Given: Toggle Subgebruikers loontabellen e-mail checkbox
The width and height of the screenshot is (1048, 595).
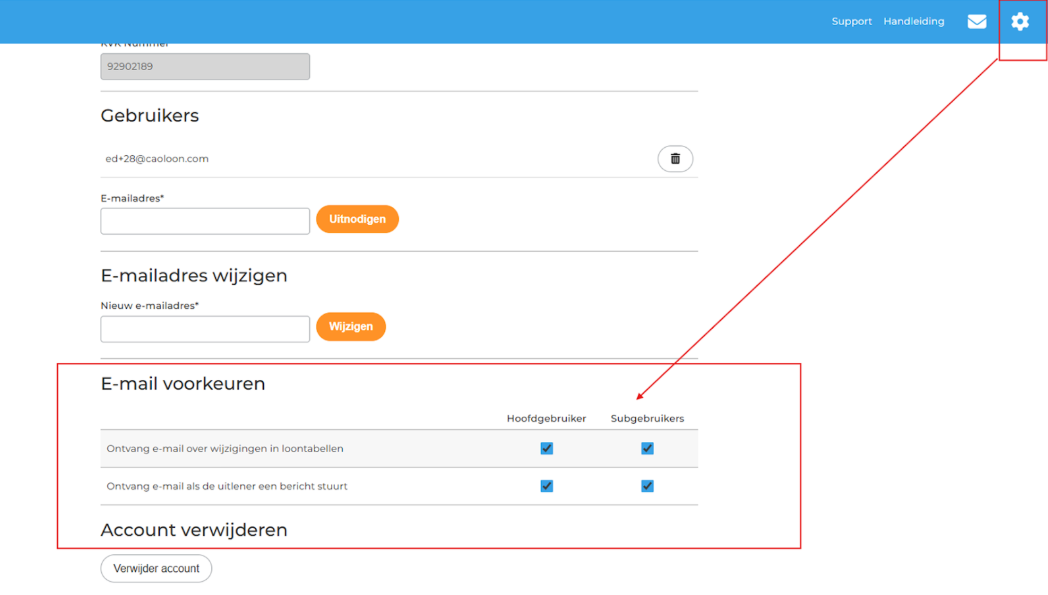Looking at the screenshot, I should pos(647,449).
